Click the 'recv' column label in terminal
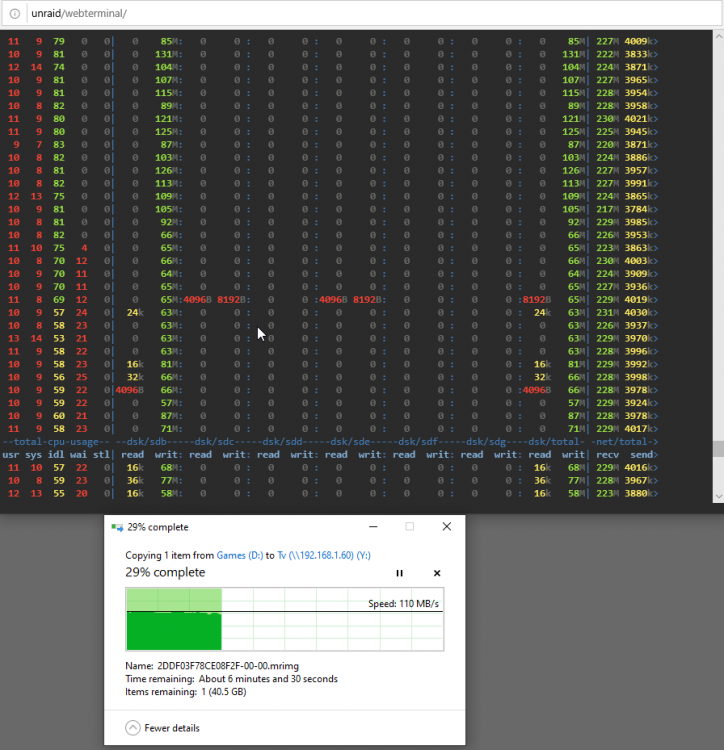The image size is (724, 750). (607, 455)
